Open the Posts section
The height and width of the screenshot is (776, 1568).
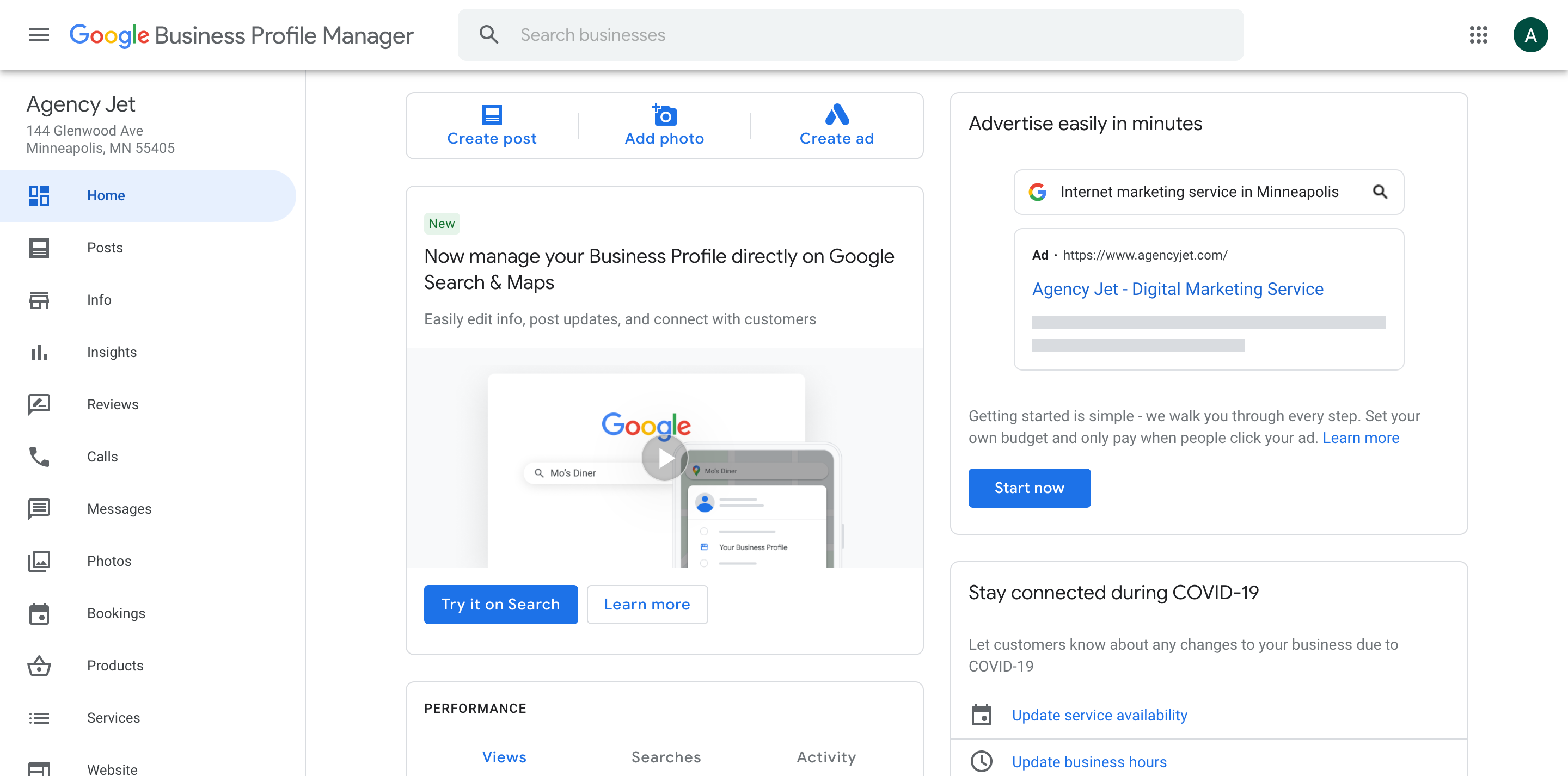(148, 248)
